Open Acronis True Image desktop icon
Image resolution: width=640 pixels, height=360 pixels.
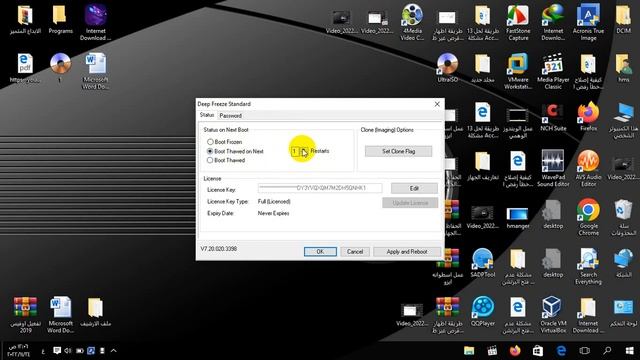(588, 23)
